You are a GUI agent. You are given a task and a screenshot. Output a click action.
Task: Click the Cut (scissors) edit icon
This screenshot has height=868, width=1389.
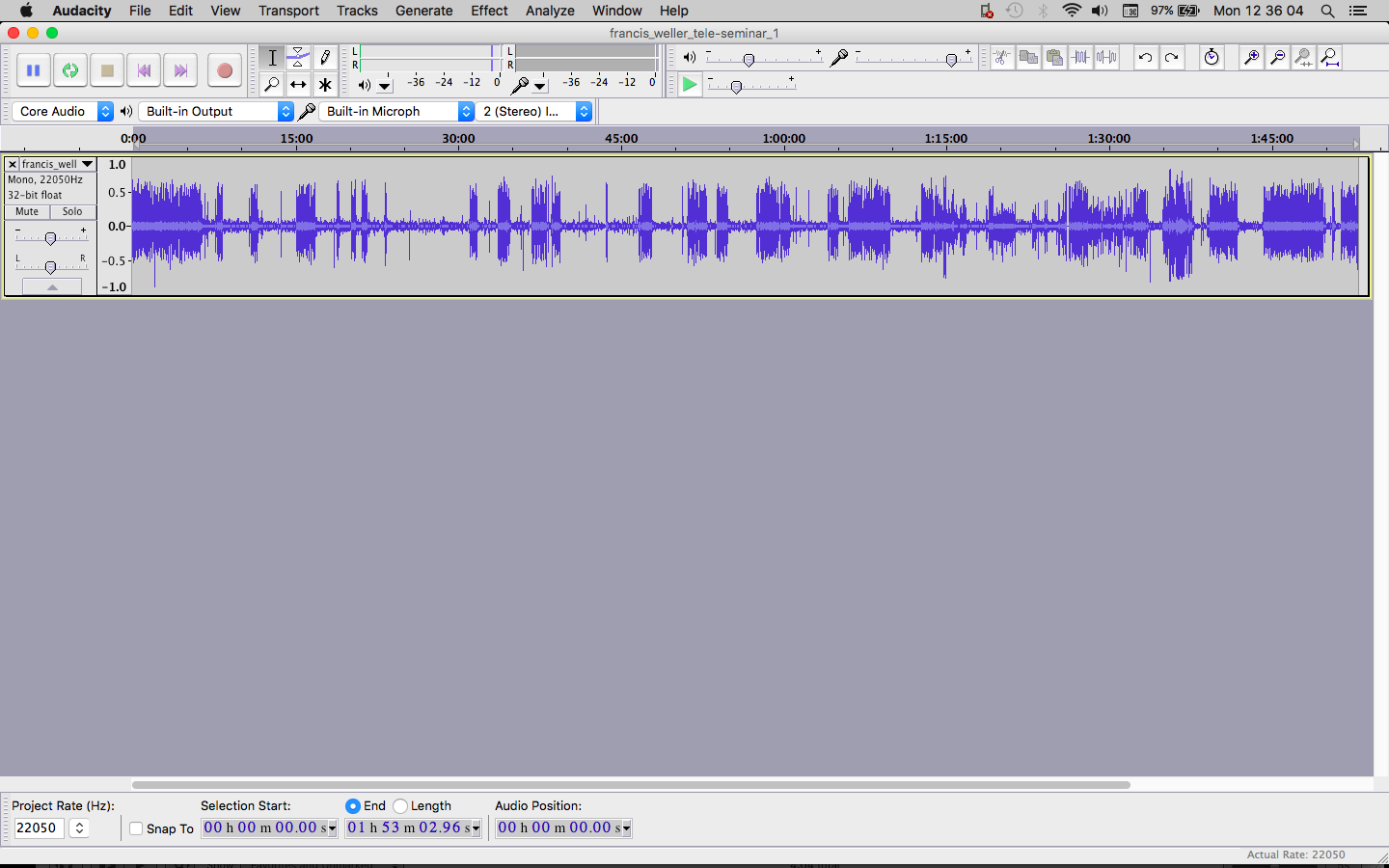(1002, 58)
